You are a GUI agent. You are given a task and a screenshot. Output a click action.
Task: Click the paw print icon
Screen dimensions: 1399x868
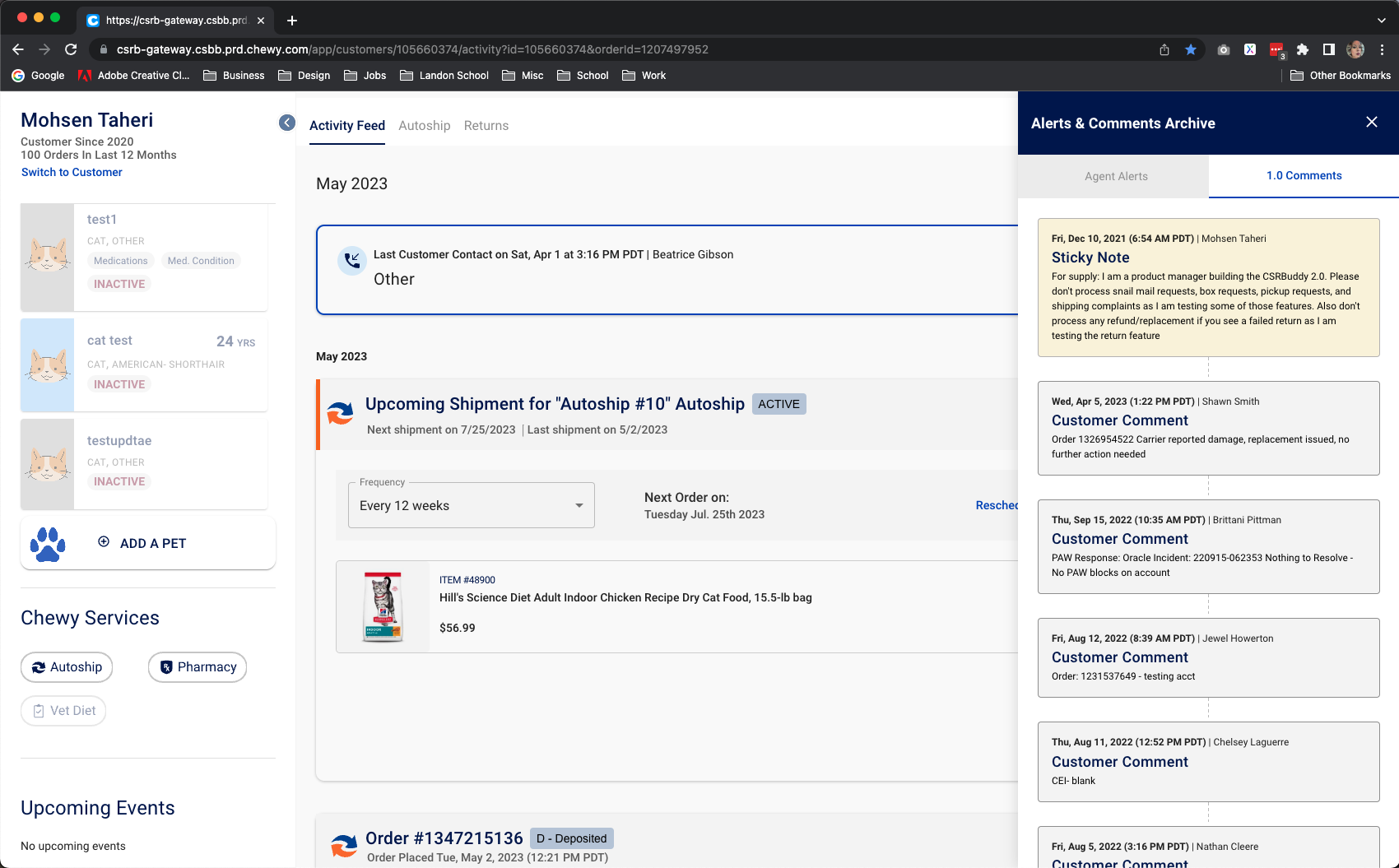tap(48, 544)
